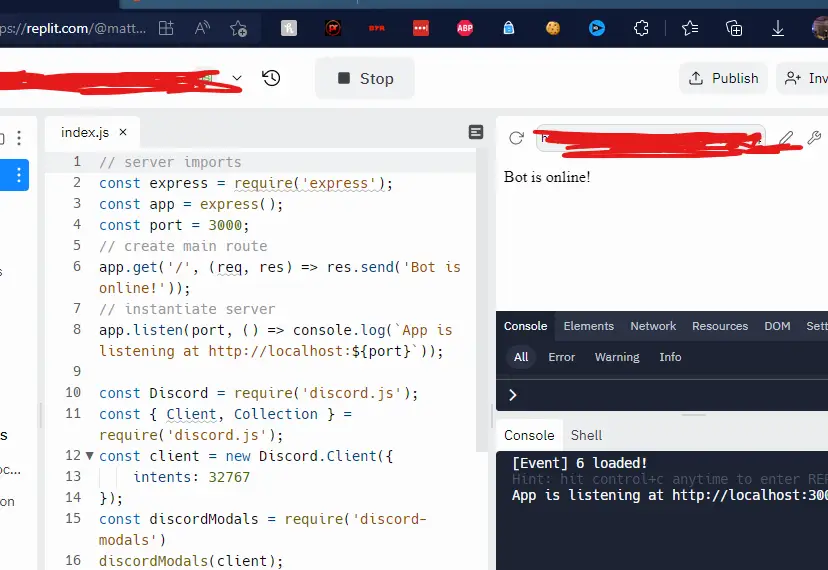Open devtools Resources tab
The width and height of the screenshot is (828, 570).
pos(720,326)
